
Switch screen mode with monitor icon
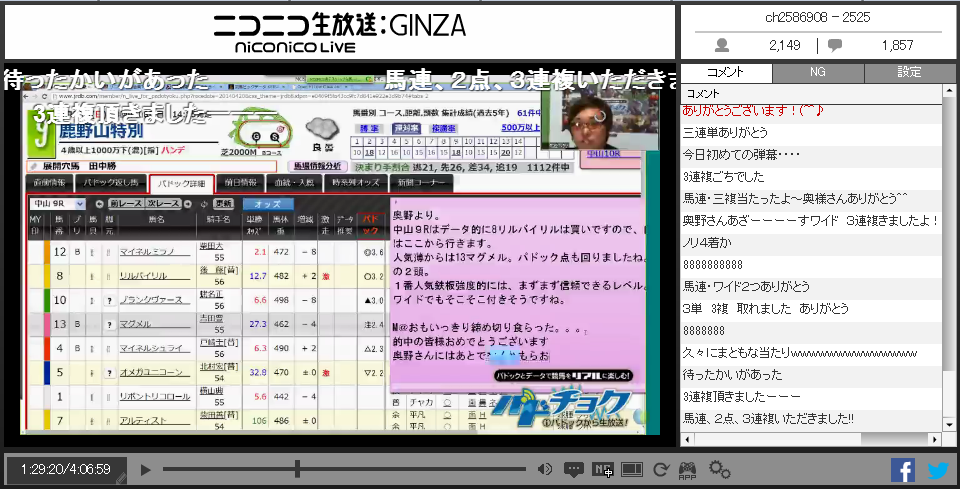point(631,470)
